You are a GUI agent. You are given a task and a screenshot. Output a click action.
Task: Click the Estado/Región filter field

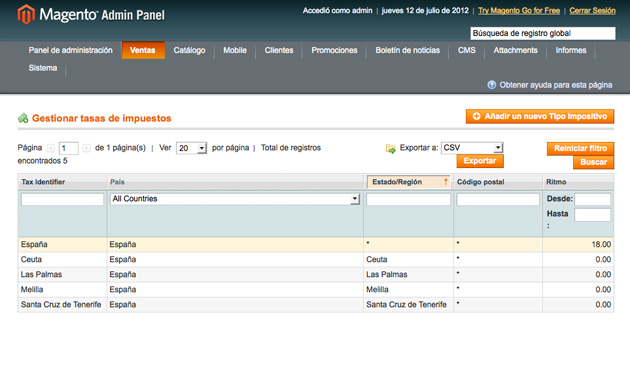tap(408, 199)
